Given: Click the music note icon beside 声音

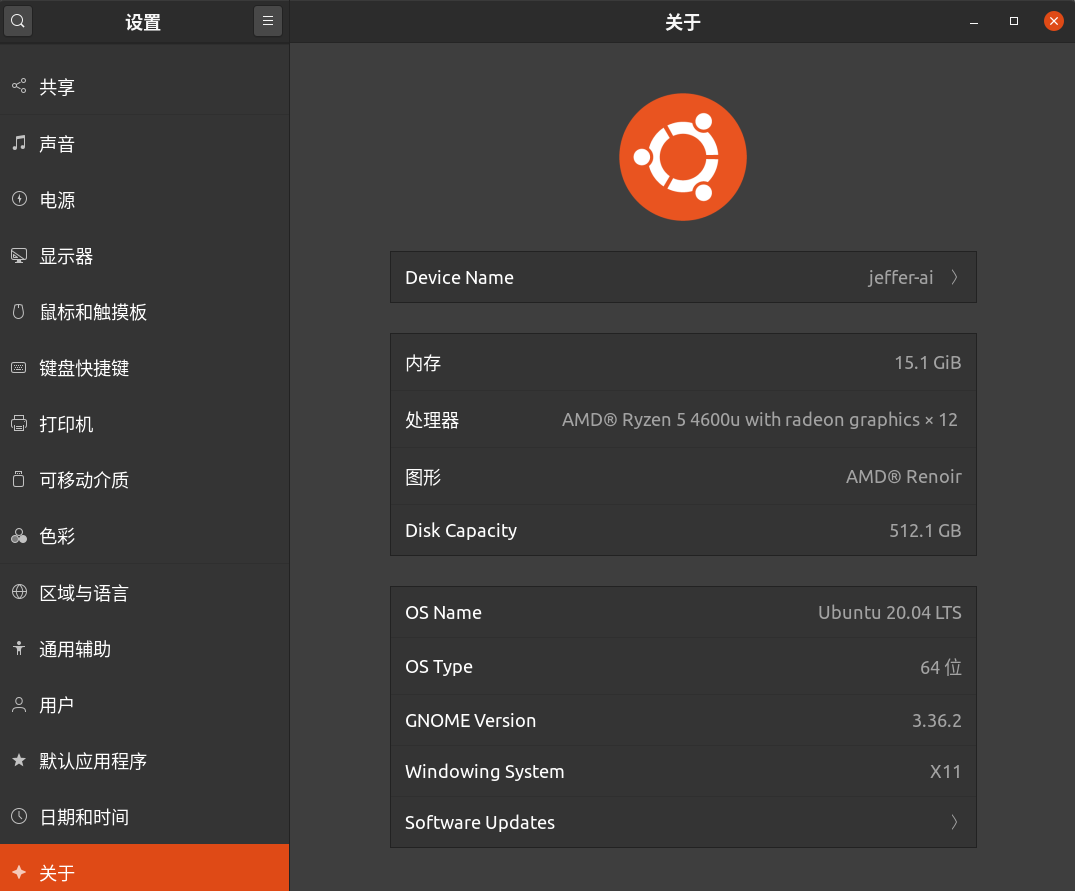Looking at the screenshot, I should [x=19, y=143].
